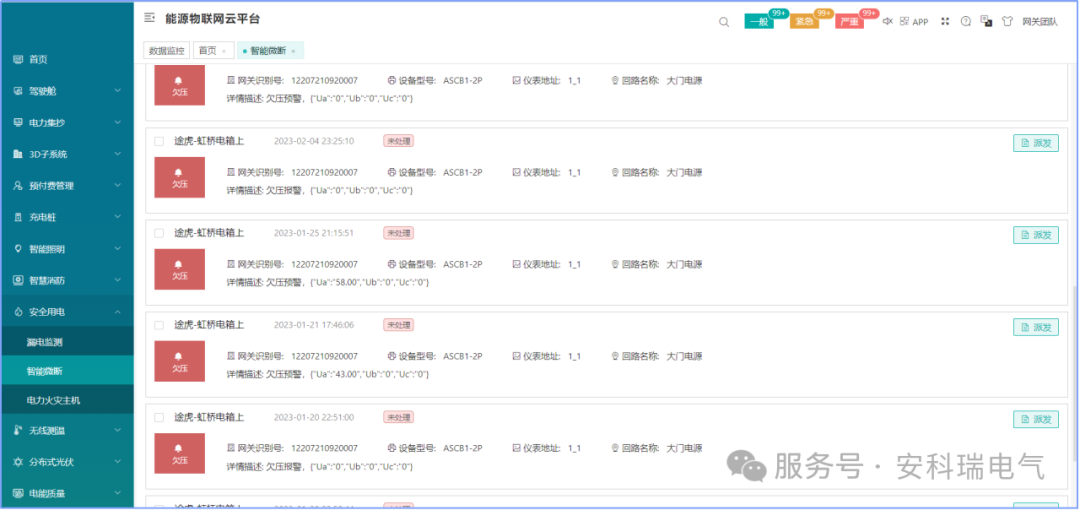Check the 2023-01-21 17:46:06 alarm checkbox
The width and height of the screenshot is (1080, 510).
tap(159, 325)
